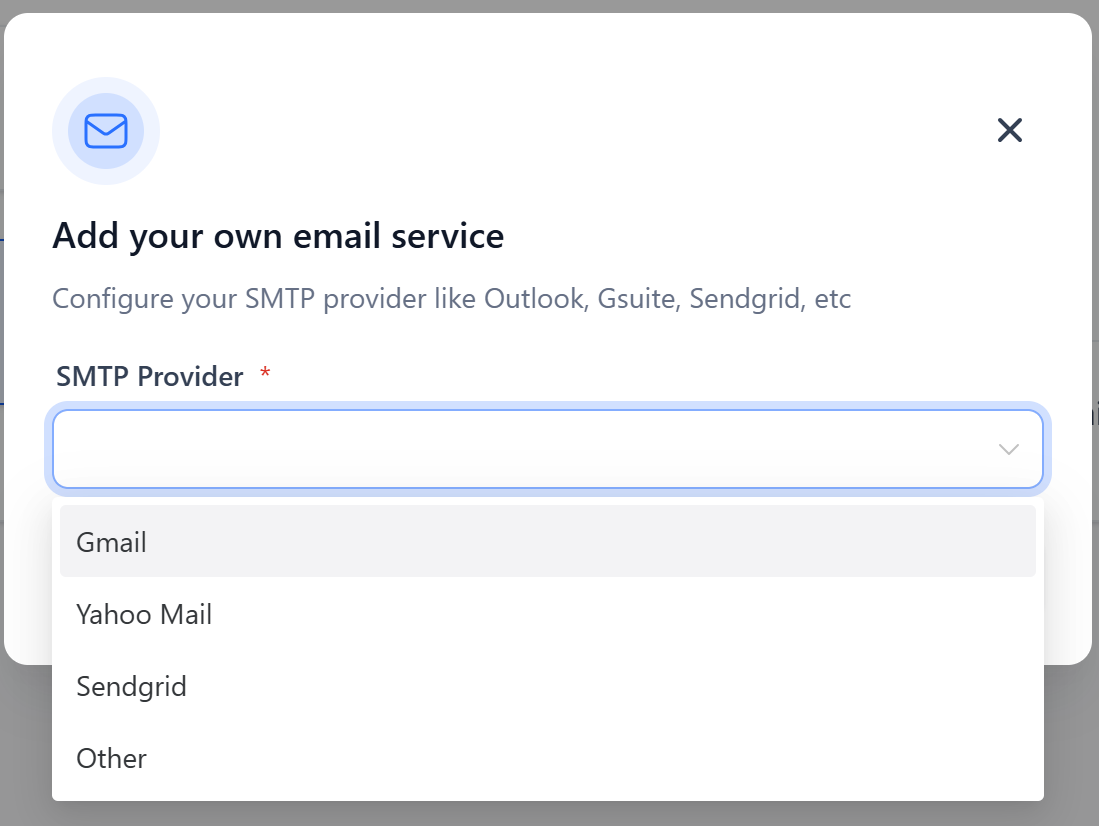The width and height of the screenshot is (1099, 826).
Task: Click the blue envelope mail icon
Action: click(106, 131)
